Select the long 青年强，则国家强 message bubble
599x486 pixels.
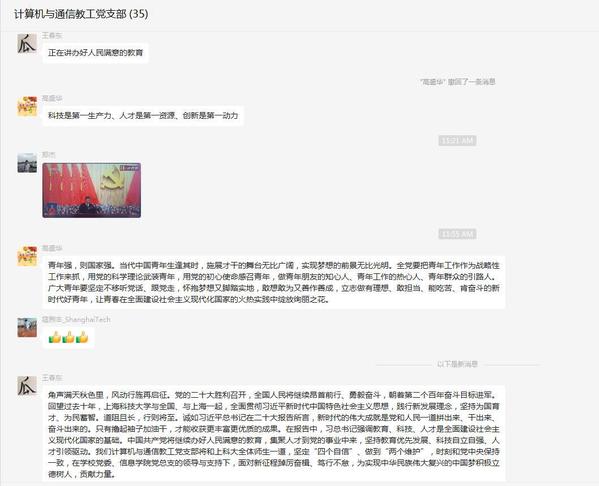pyautogui.click(x=274, y=282)
